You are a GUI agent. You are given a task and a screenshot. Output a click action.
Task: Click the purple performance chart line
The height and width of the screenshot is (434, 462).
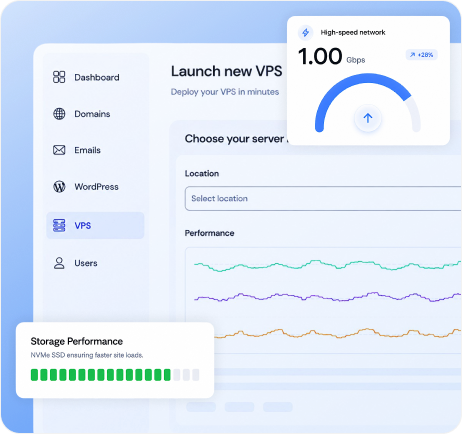pyautogui.click(x=327, y=296)
